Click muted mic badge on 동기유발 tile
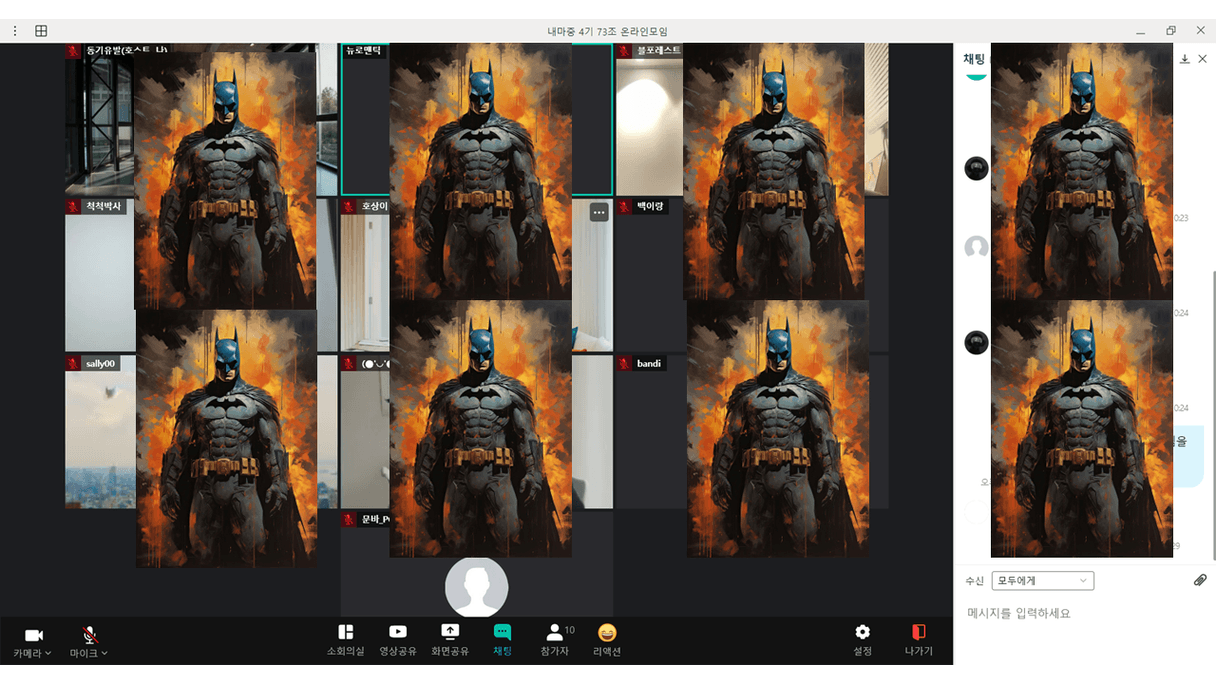Image resolution: width=1216 pixels, height=684 pixels. click(73, 51)
